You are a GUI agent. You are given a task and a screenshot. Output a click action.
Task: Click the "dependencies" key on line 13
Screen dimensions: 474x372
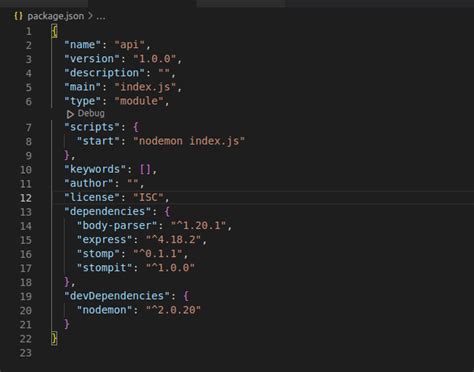pyautogui.click(x=107, y=211)
